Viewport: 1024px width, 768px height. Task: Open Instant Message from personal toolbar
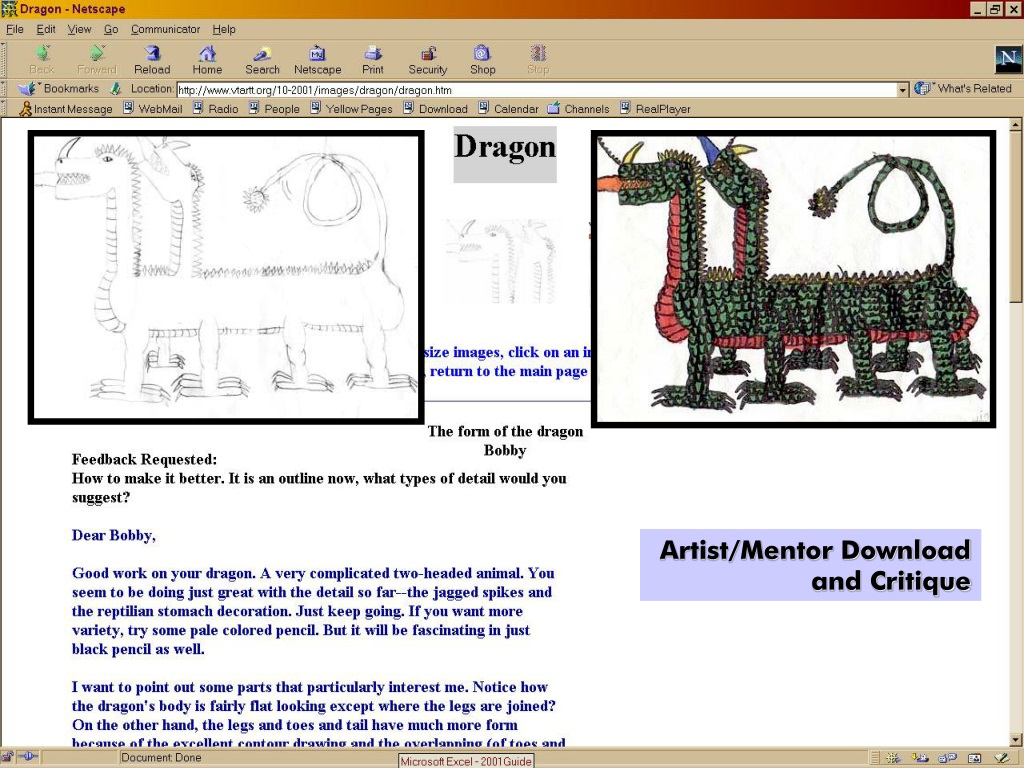pyautogui.click(x=66, y=108)
